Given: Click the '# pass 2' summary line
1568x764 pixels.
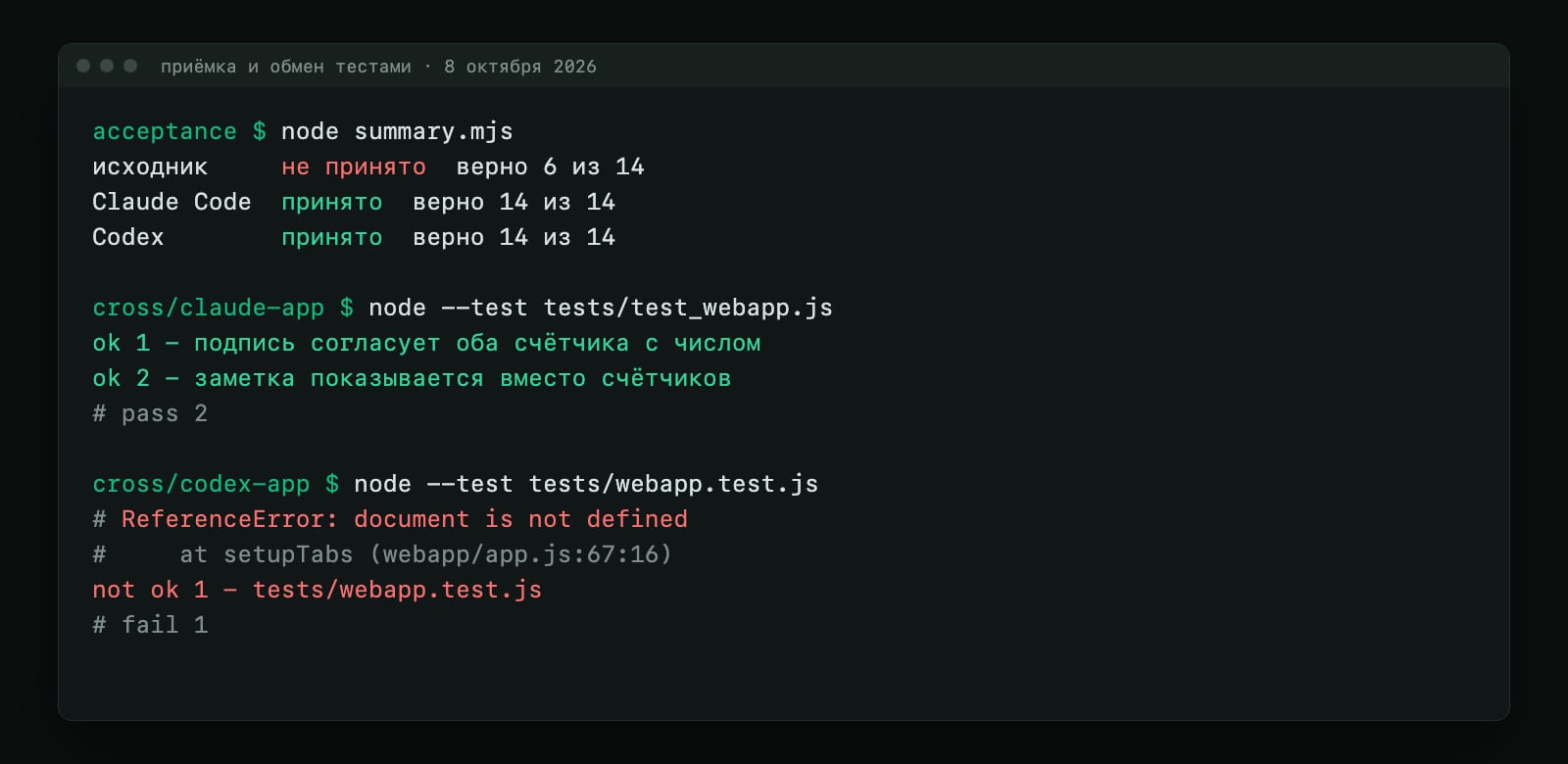Looking at the screenshot, I should click(150, 413).
